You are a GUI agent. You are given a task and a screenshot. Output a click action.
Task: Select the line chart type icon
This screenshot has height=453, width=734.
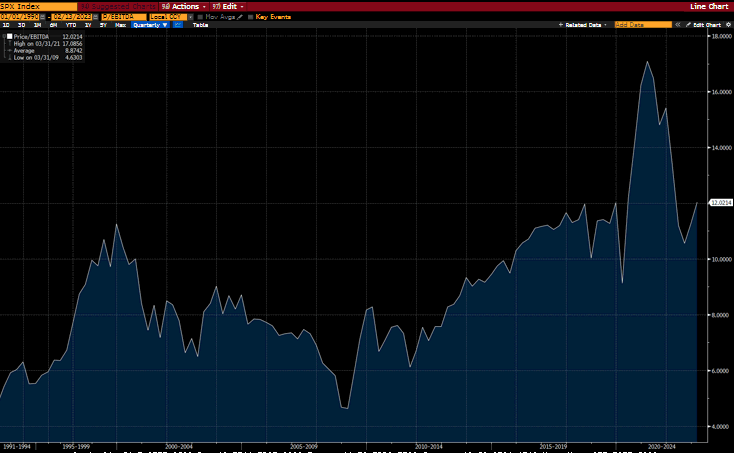(x=177, y=25)
